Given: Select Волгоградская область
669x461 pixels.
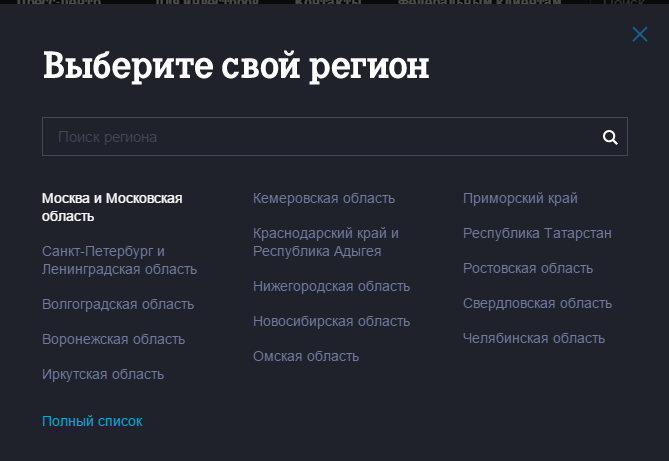Looking at the screenshot, I should click(118, 304).
